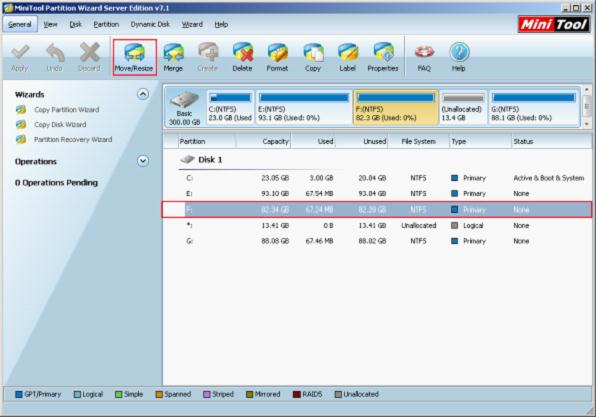This screenshot has width=596, height=417.
Task: Open the Help menu
Action: (221, 24)
